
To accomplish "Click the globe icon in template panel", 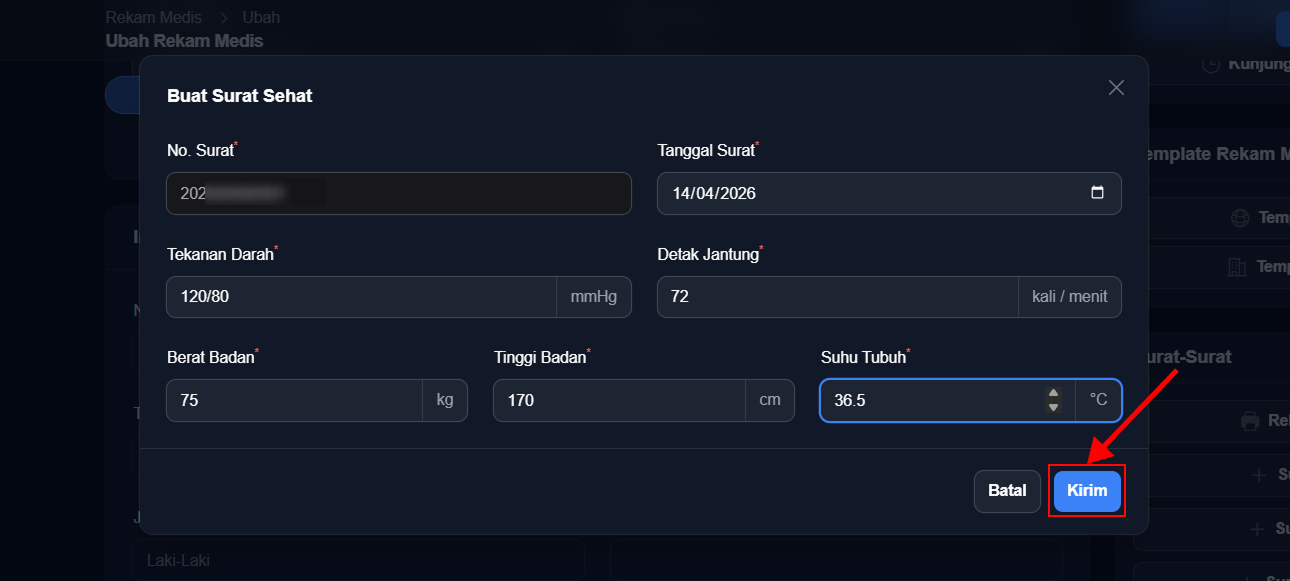I will (x=1241, y=218).
